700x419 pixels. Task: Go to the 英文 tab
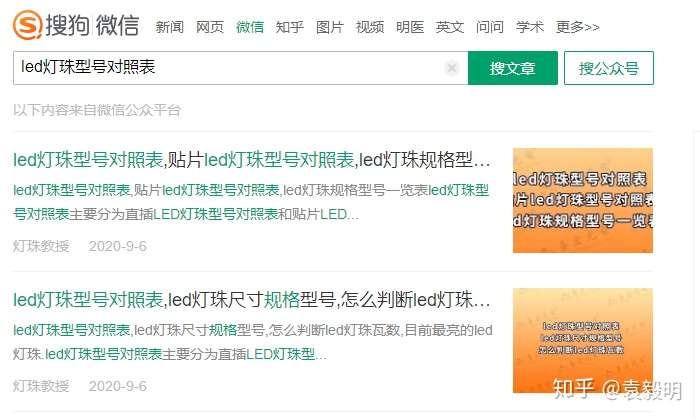[x=450, y=27]
